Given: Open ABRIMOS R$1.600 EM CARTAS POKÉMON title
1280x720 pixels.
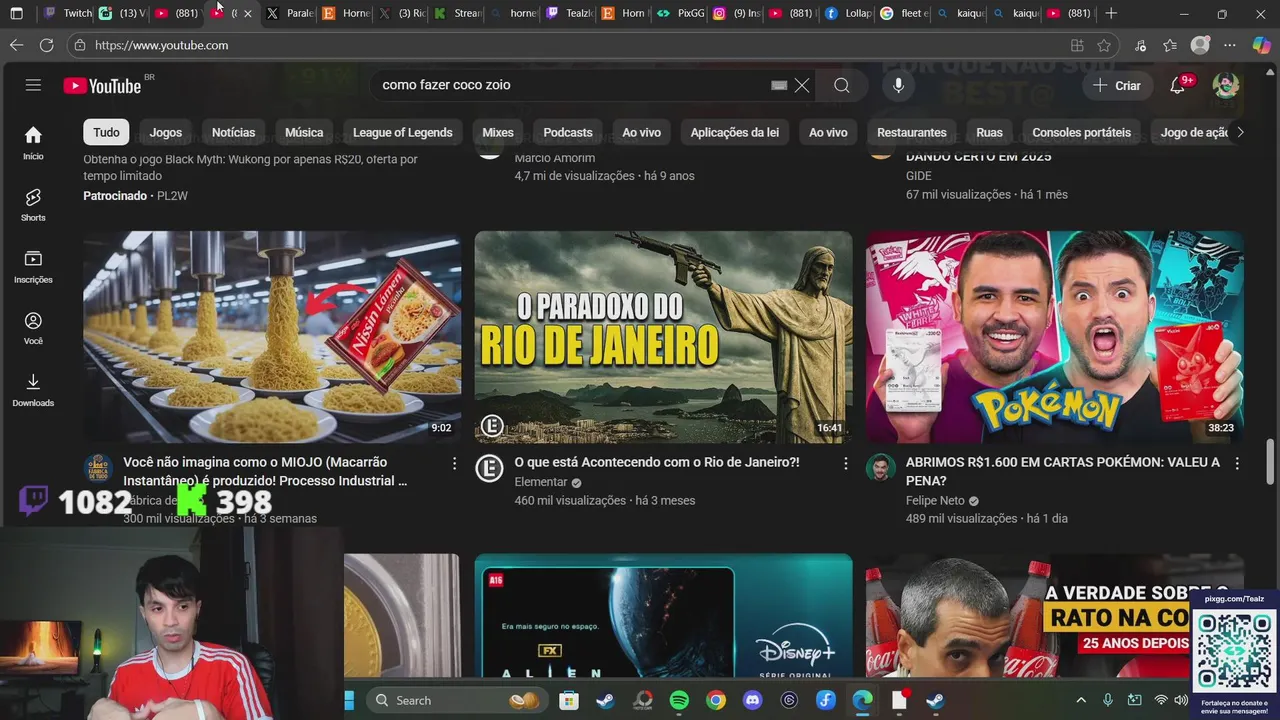Looking at the screenshot, I should click(1063, 471).
